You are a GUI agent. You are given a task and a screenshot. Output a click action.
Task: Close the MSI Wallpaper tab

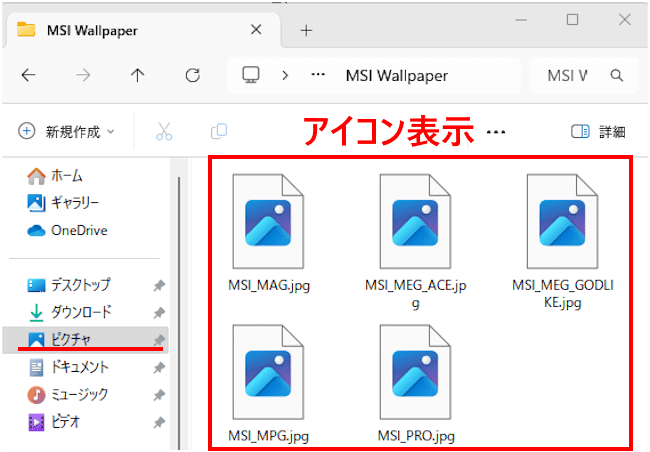click(256, 29)
